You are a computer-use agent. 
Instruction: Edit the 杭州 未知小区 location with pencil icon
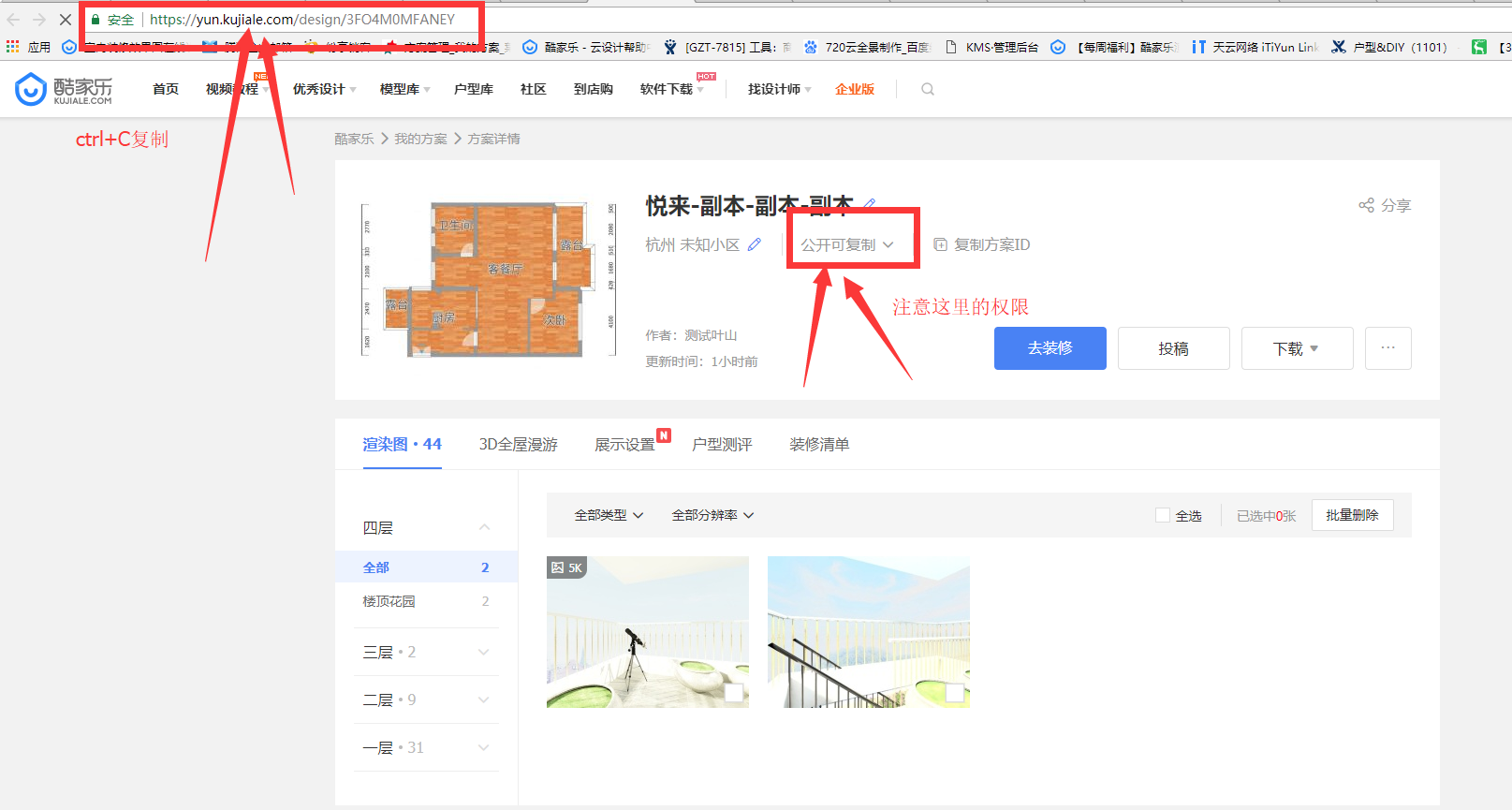pyautogui.click(x=755, y=244)
